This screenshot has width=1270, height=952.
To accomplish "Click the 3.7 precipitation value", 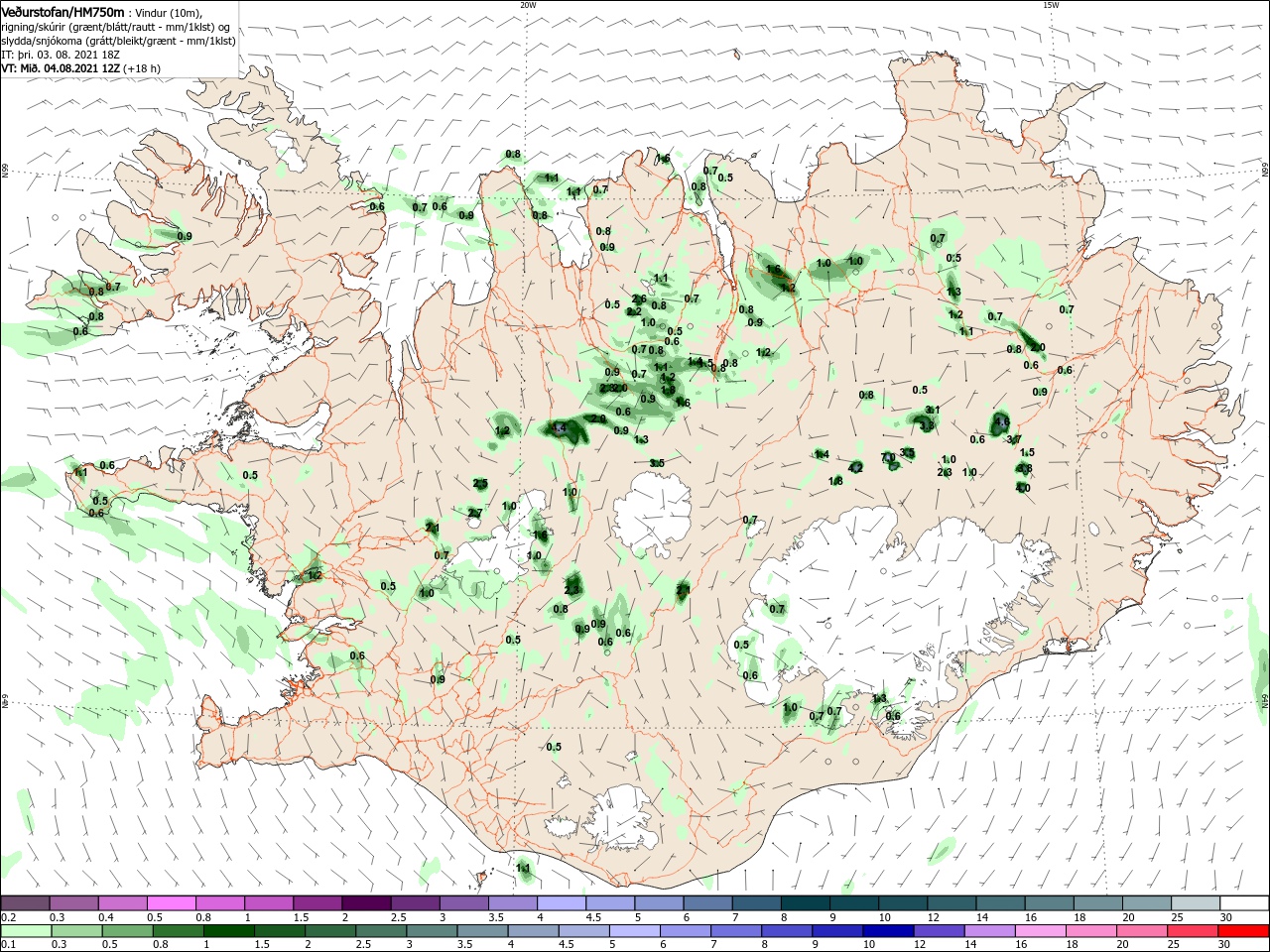I will (x=1014, y=439).
